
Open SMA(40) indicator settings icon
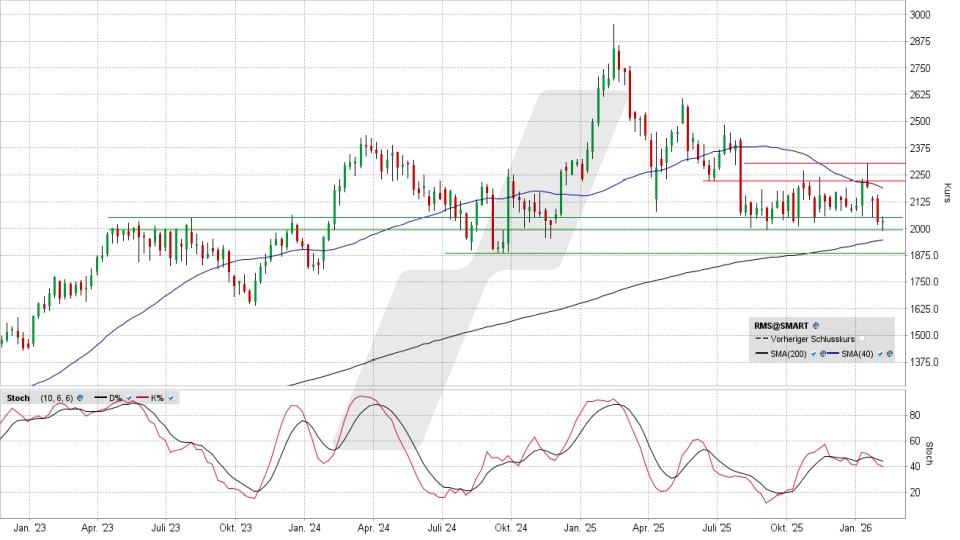click(889, 354)
